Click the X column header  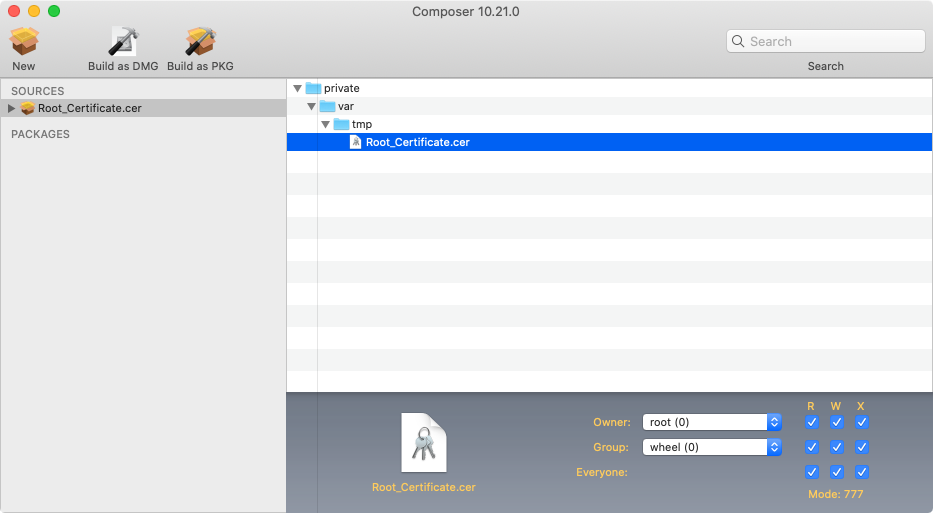coord(860,406)
